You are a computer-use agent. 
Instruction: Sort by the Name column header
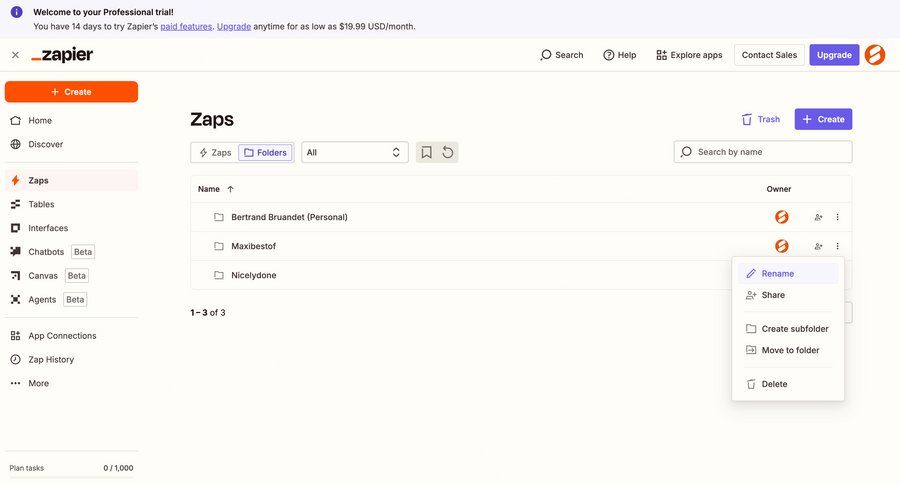tap(209, 189)
